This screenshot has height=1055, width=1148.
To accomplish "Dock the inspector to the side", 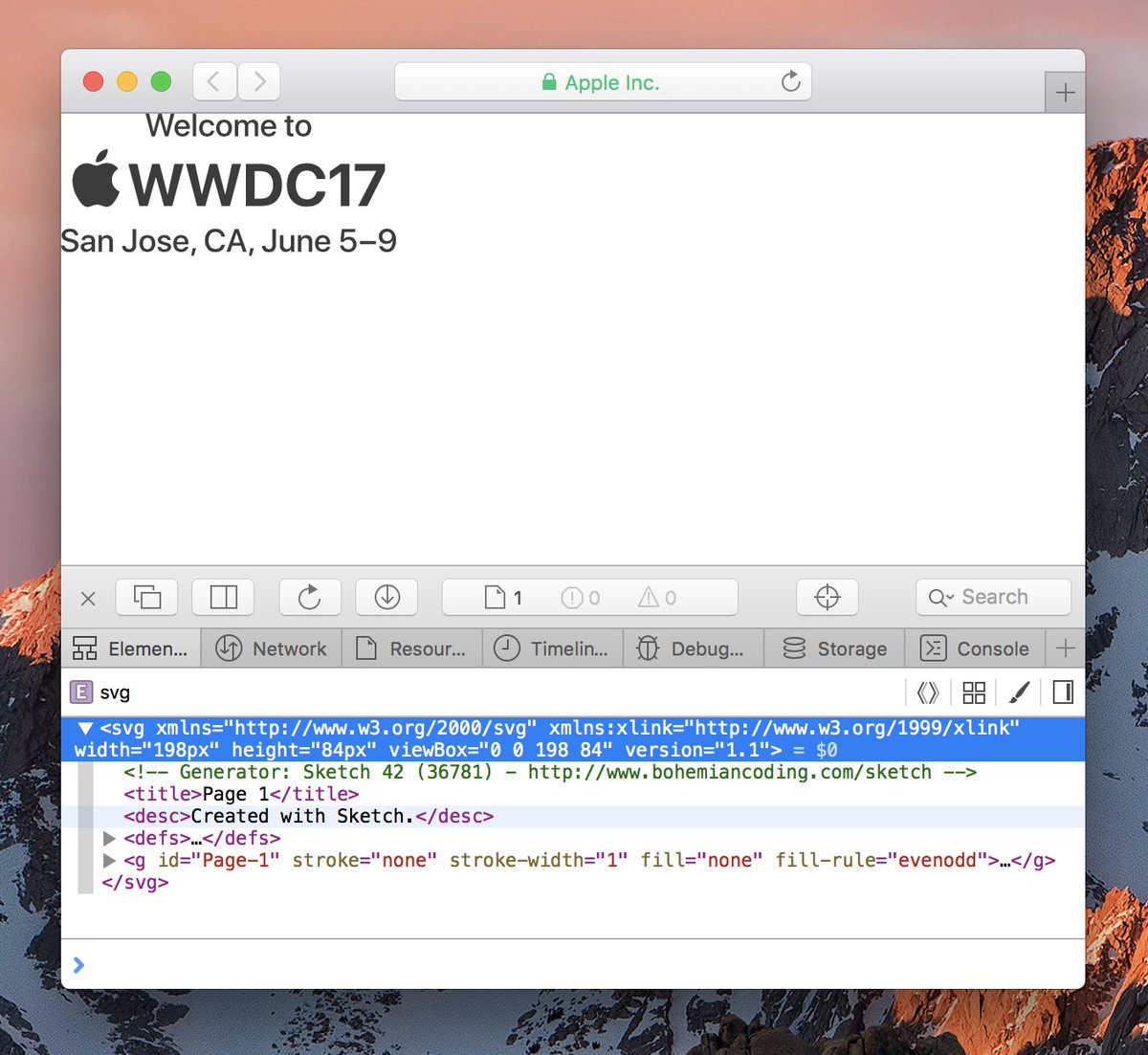I will tap(224, 598).
